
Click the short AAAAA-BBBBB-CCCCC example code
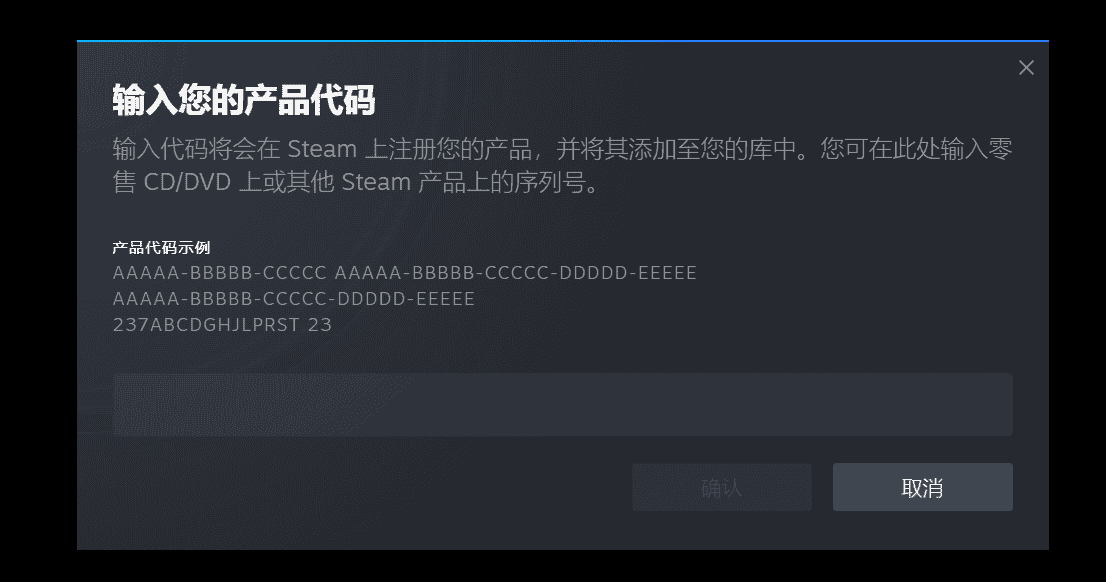(219, 273)
